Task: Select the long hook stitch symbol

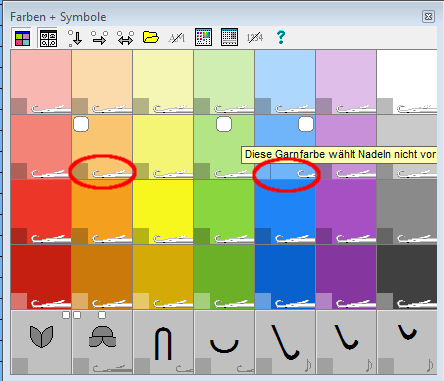Action: pos(285,342)
